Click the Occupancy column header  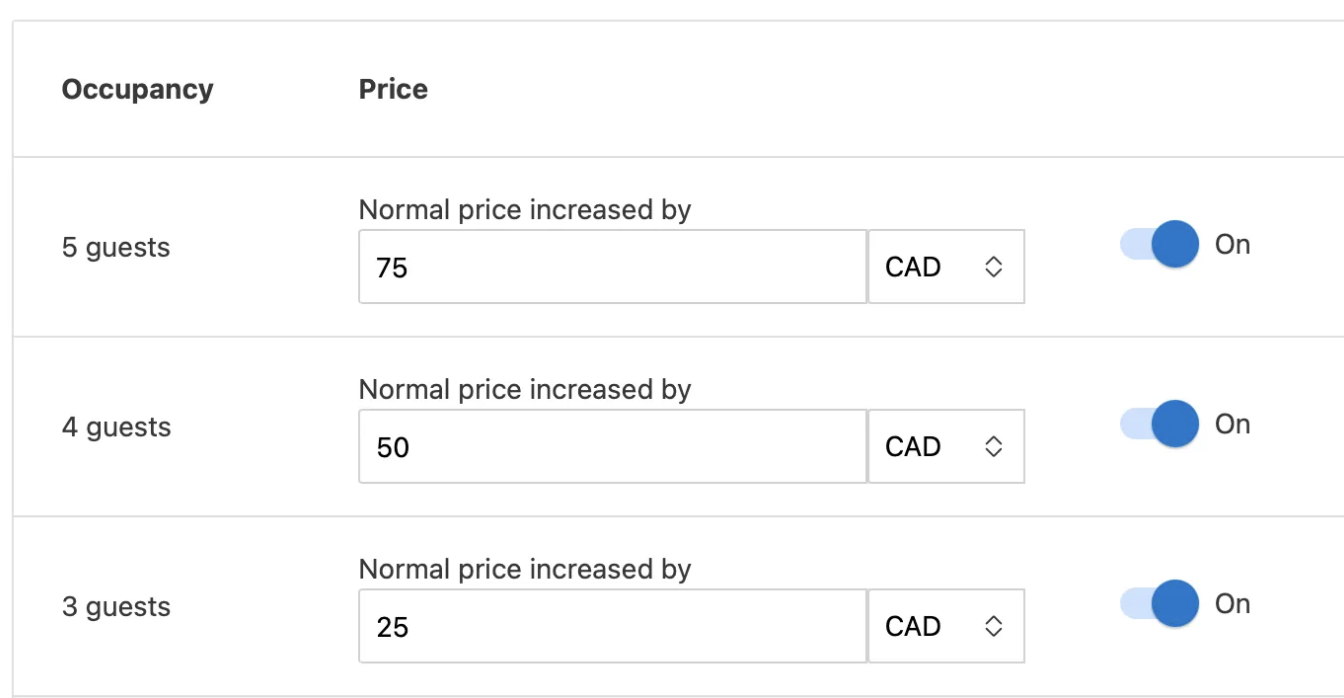coord(138,89)
